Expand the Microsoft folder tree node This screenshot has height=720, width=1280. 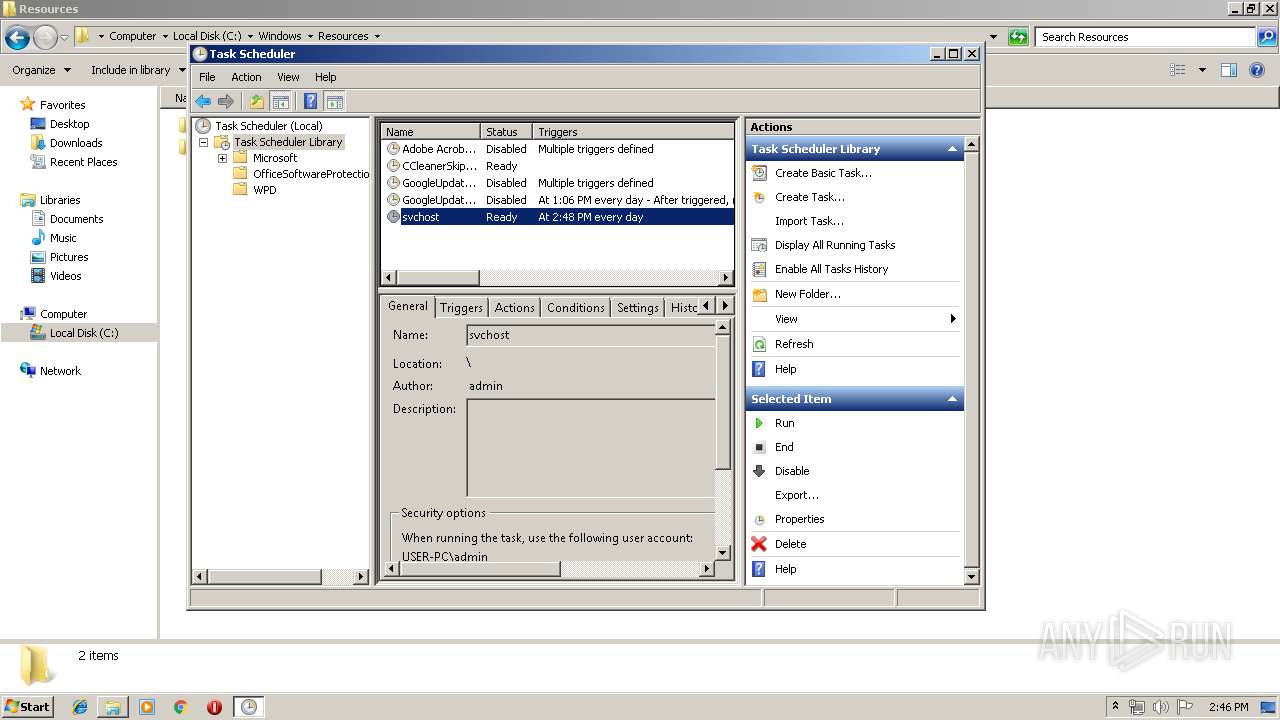click(222, 158)
